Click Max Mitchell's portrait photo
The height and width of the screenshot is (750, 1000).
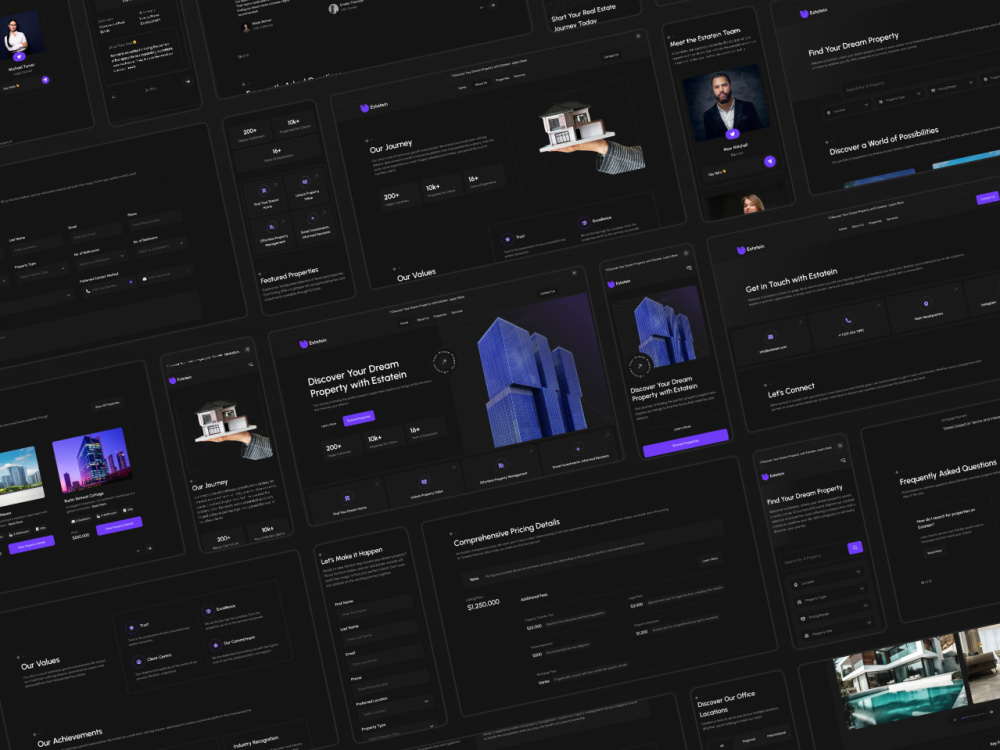pyautogui.click(x=725, y=102)
